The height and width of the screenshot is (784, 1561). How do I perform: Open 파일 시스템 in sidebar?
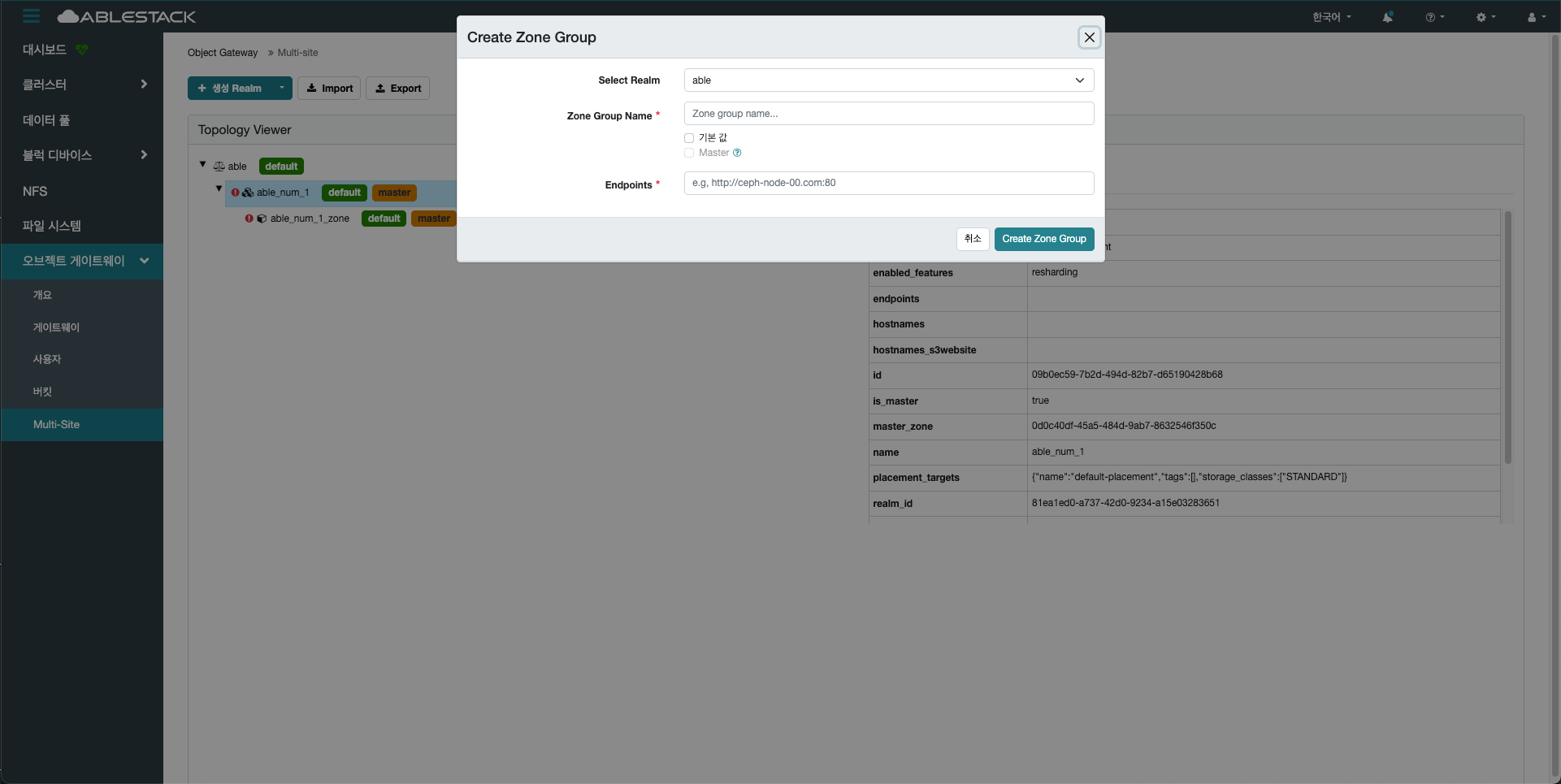click(52, 226)
